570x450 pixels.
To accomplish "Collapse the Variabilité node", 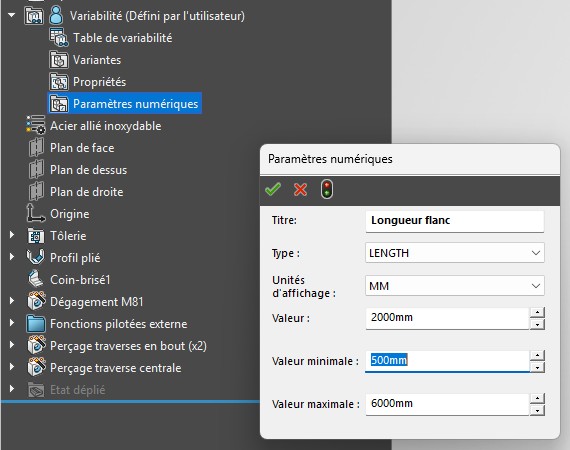I will [12, 16].
